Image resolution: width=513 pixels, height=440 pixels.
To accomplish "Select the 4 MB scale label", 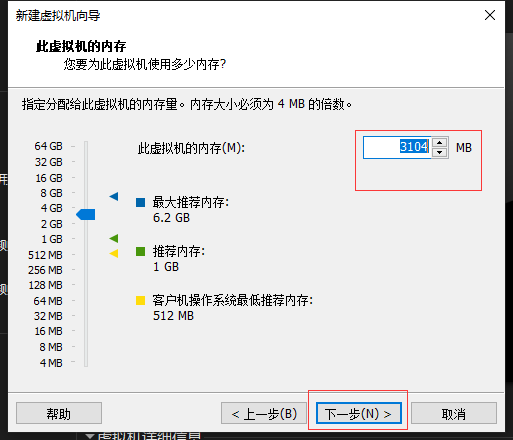I will click(x=51, y=363).
